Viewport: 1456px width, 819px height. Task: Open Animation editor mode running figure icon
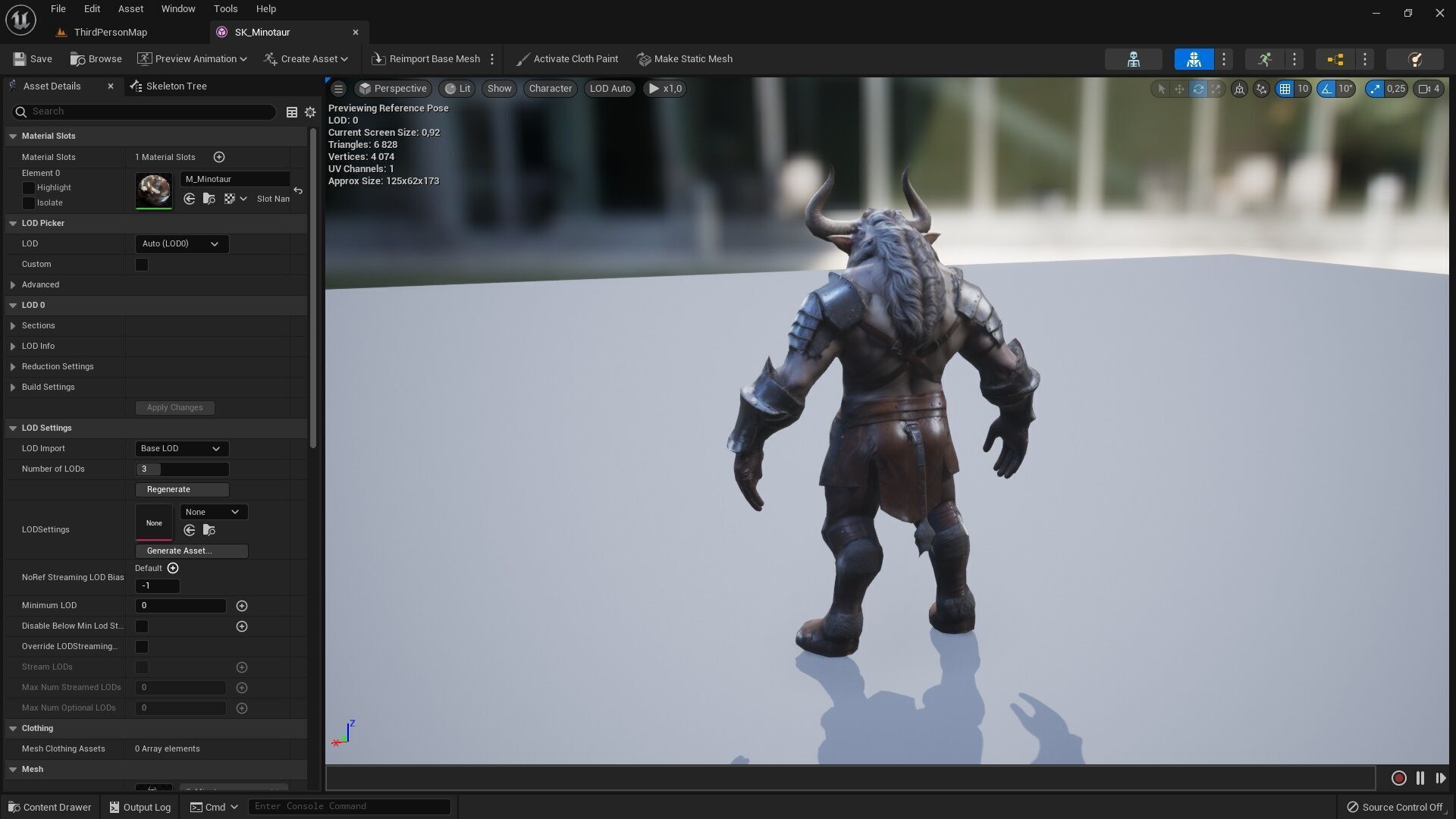1264,59
